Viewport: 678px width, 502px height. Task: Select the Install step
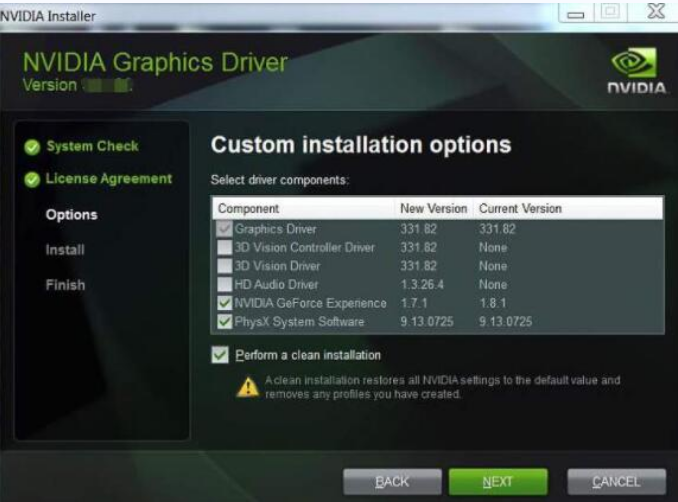coord(65,250)
